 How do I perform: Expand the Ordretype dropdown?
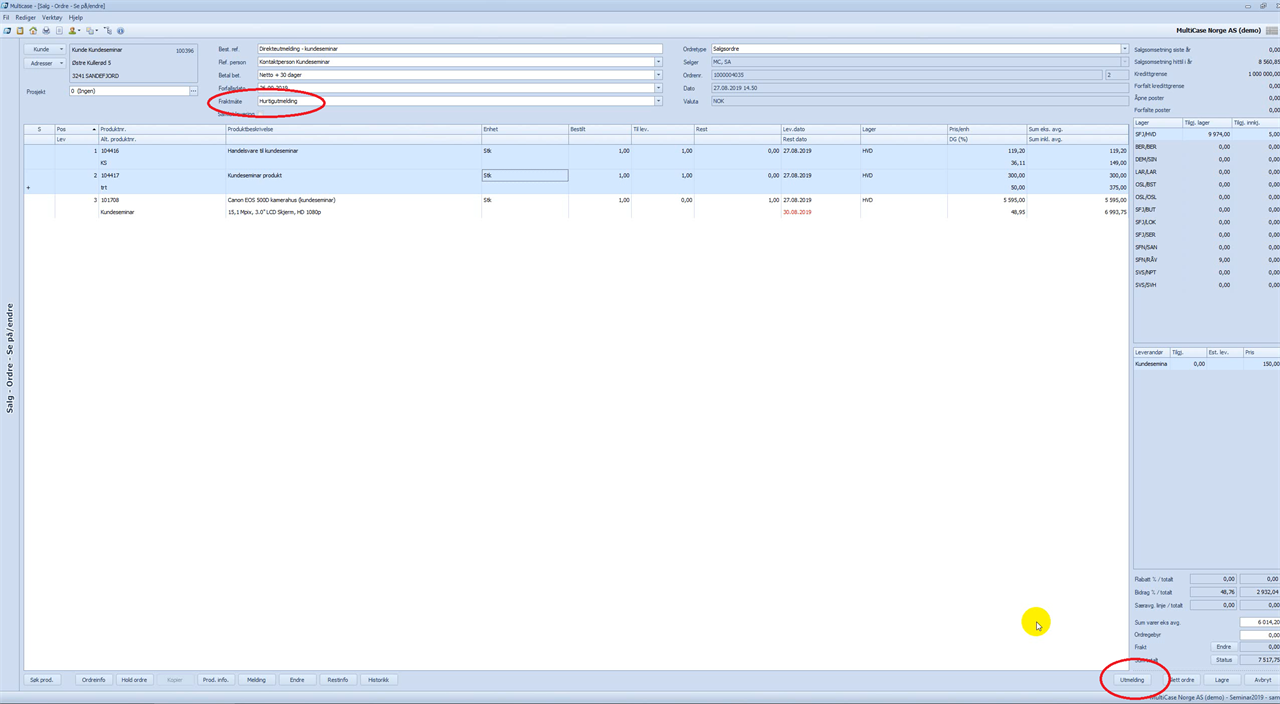1124,49
